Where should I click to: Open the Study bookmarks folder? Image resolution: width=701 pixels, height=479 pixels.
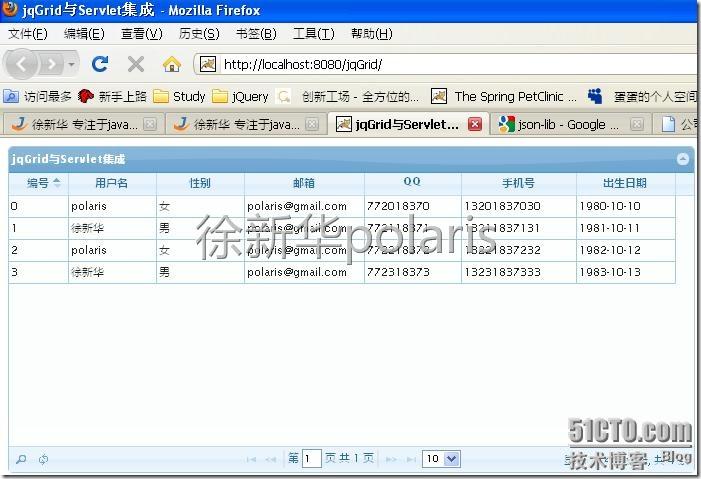point(179,96)
